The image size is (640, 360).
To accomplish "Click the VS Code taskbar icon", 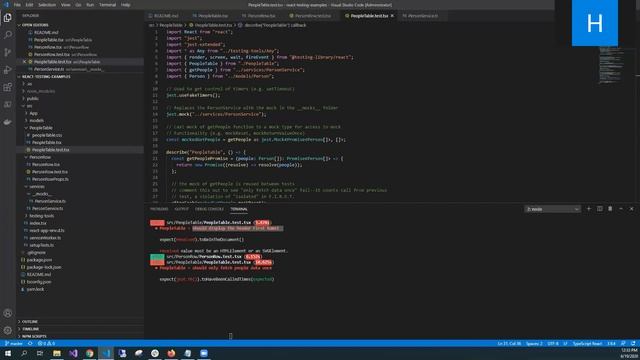I will pos(106,353).
